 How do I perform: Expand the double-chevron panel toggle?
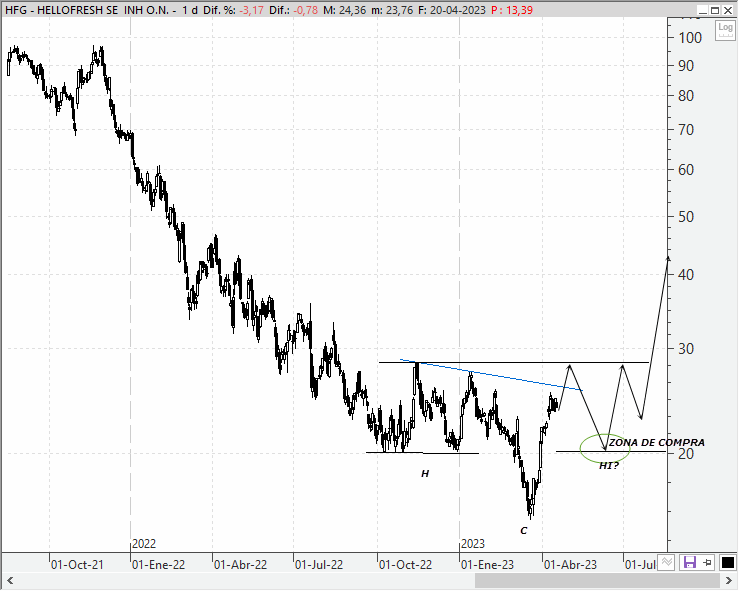(x=667, y=562)
